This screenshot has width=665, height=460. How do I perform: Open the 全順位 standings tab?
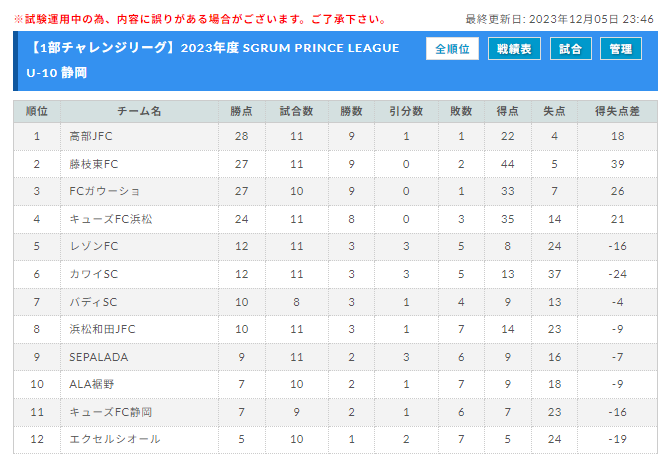pyautogui.click(x=452, y=49)
